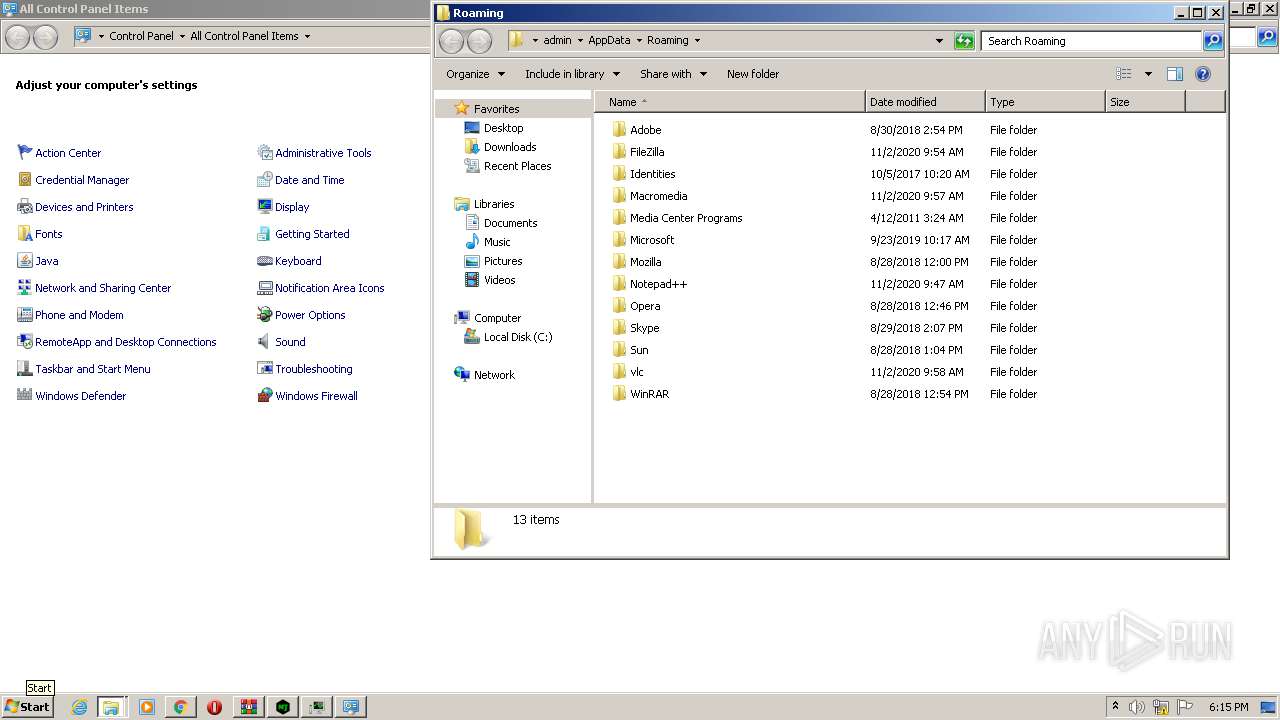Expand the view options dropdown arrow
Image resolution: width=1280 pixels, height=720 pixels.
click(x=1148, y=74)
